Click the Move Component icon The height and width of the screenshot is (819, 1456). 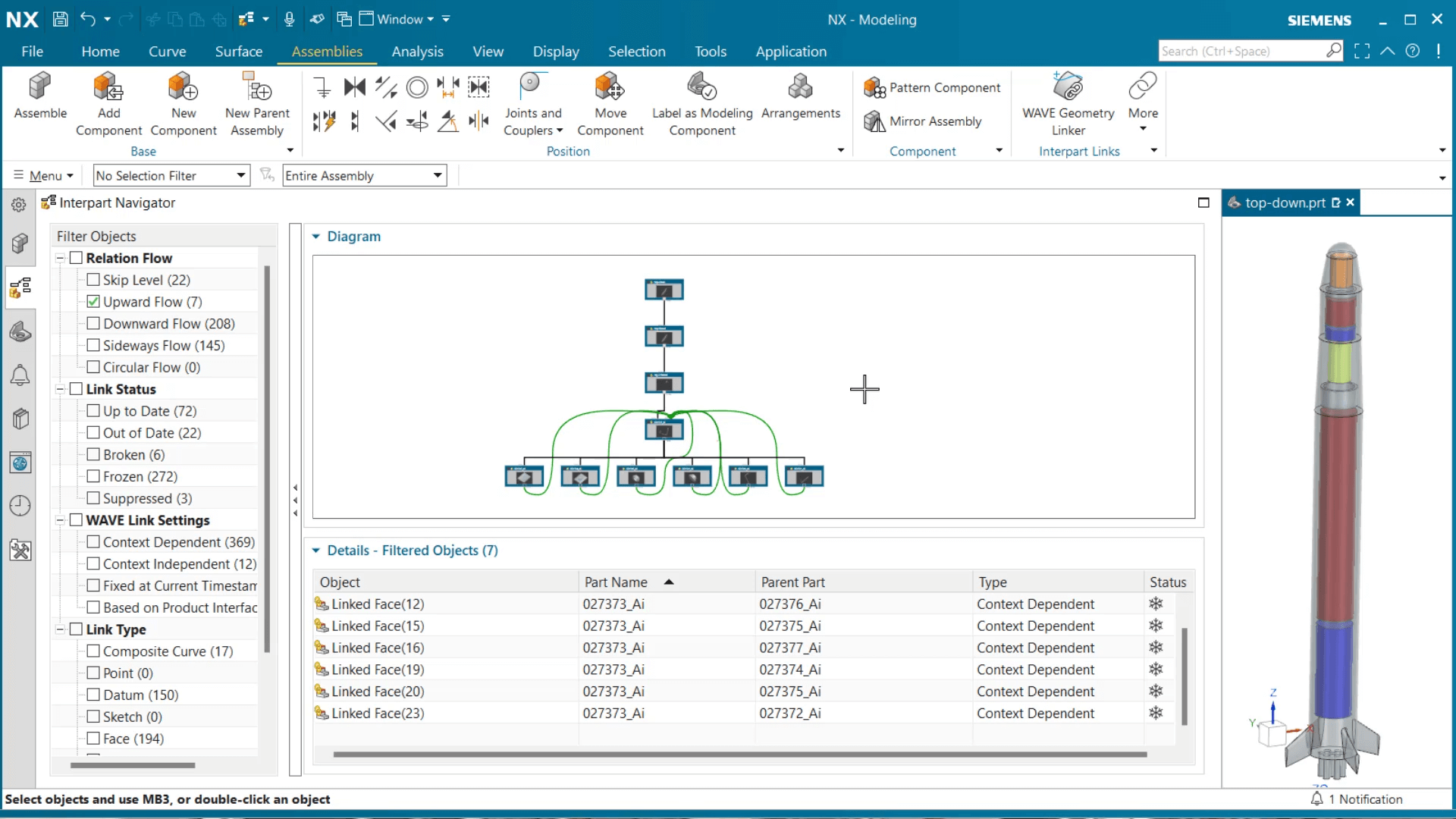tap(610, 86)
